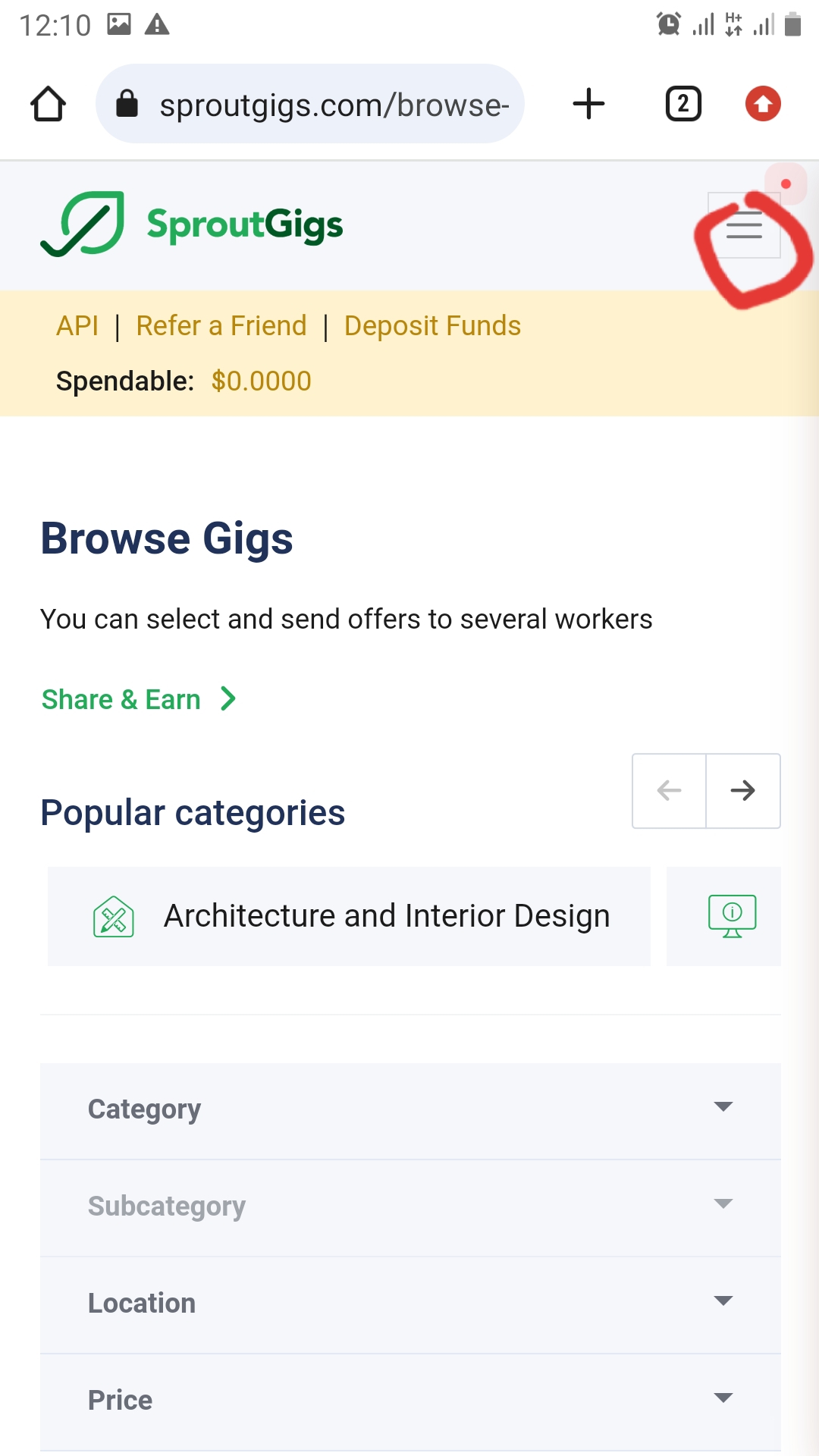
Task: Open a new browser tab
Action: click(588, 104)
